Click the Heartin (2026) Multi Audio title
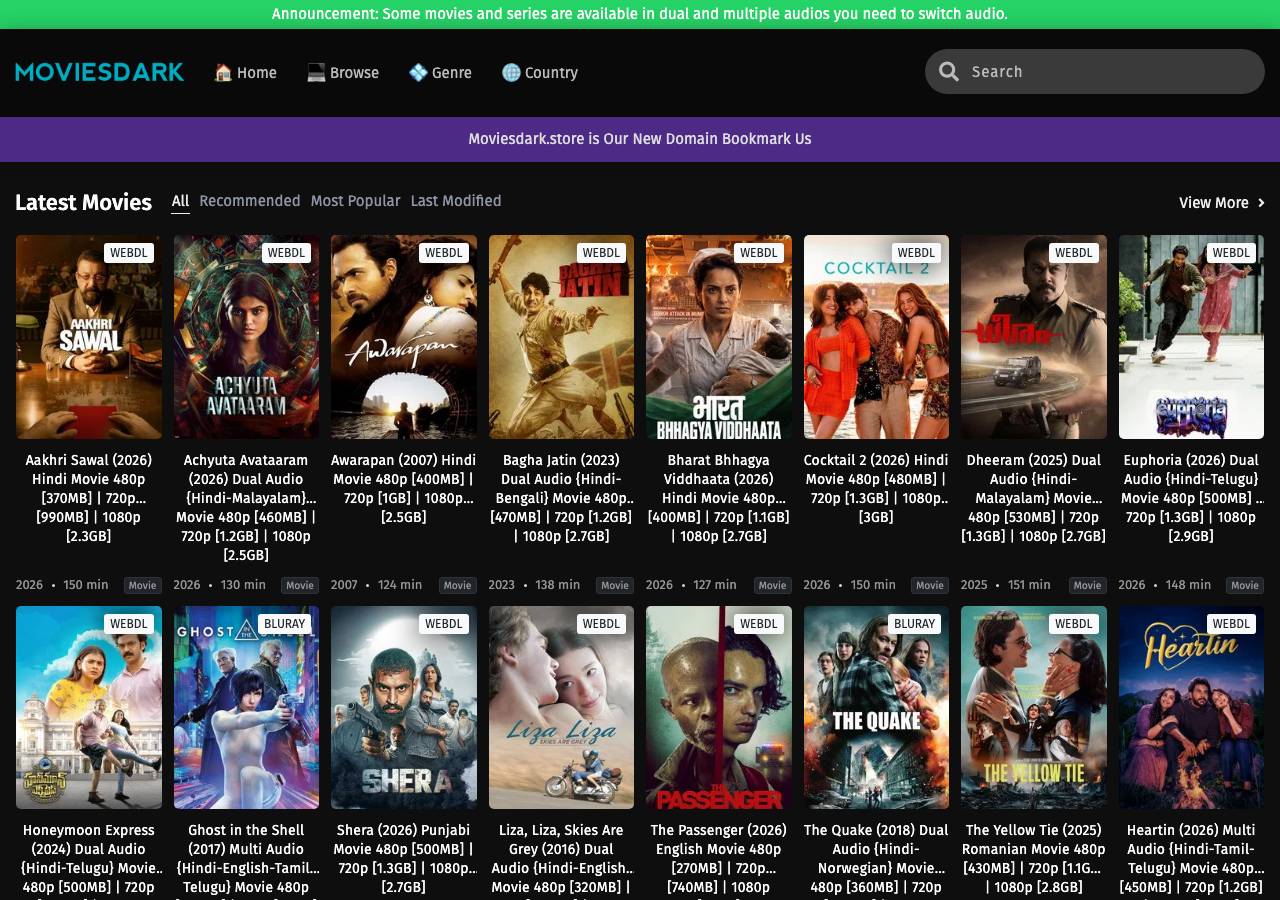Image resolution: width=1280 pixels, height=900 pixels. click(1191, 858)
